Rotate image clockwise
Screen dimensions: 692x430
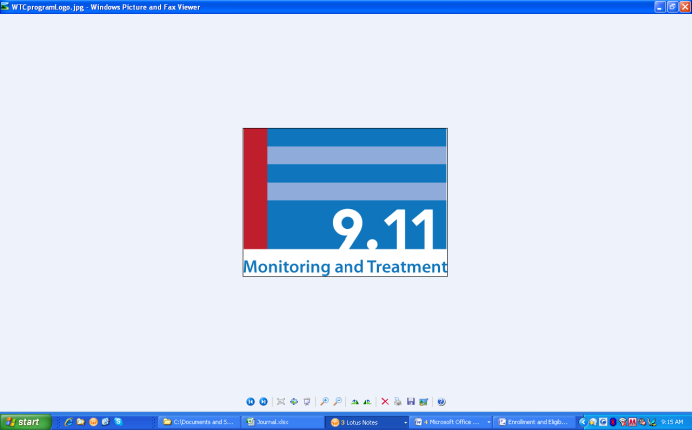click(354, 401)
